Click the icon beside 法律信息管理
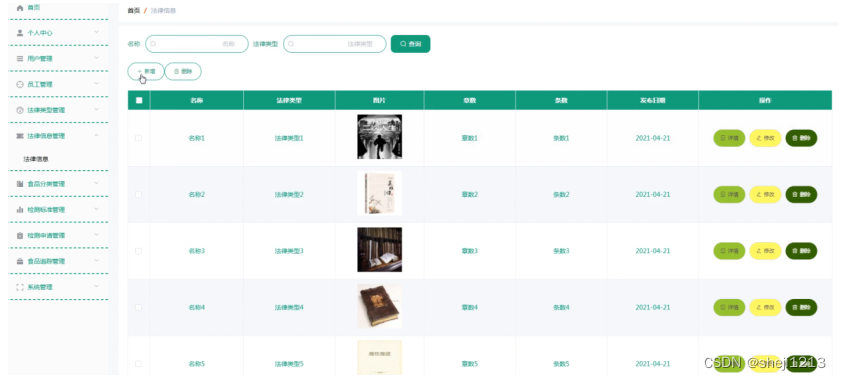 pos(20,136)
